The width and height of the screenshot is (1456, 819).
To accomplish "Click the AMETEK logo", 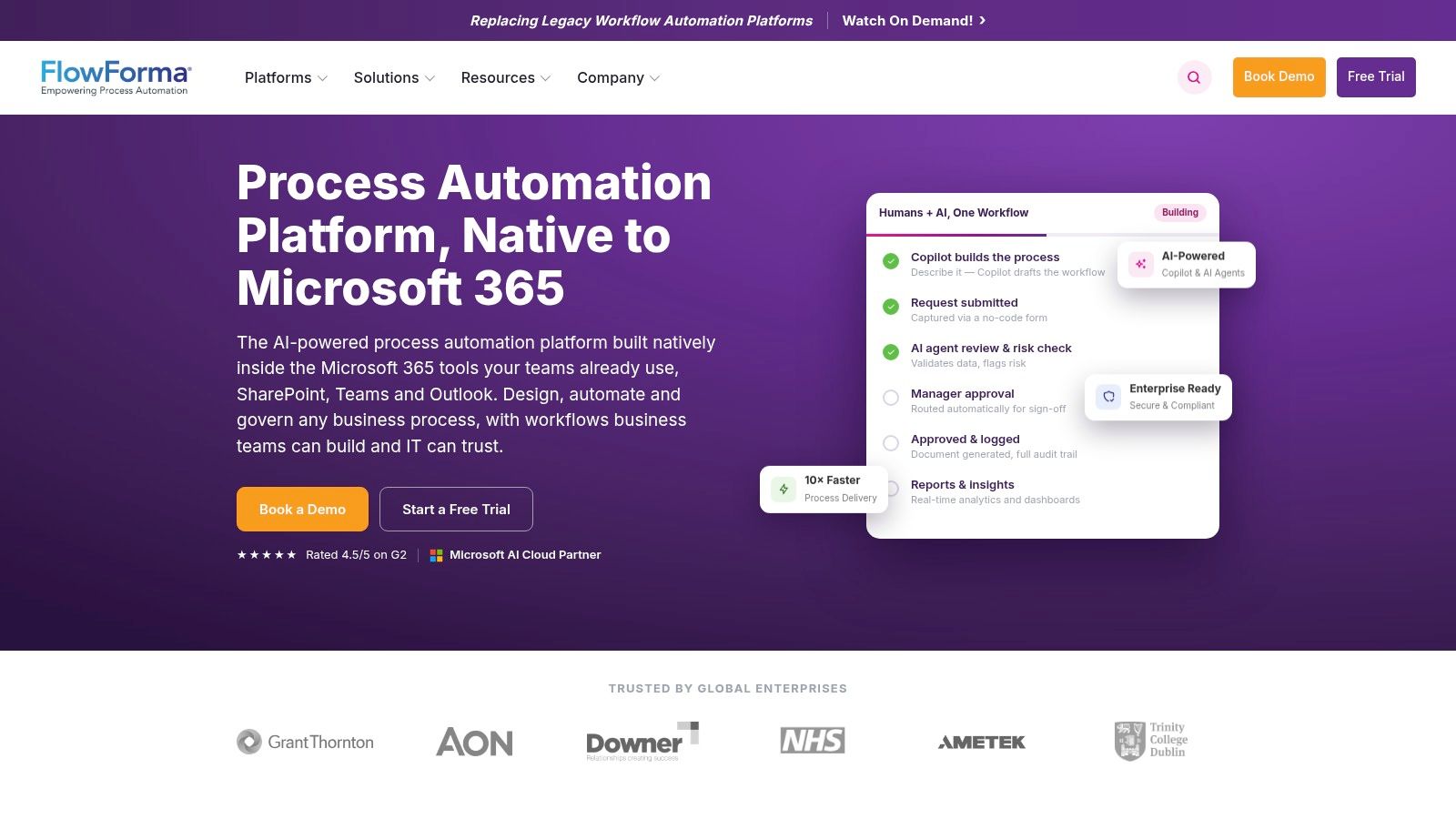I will [982, 743].
